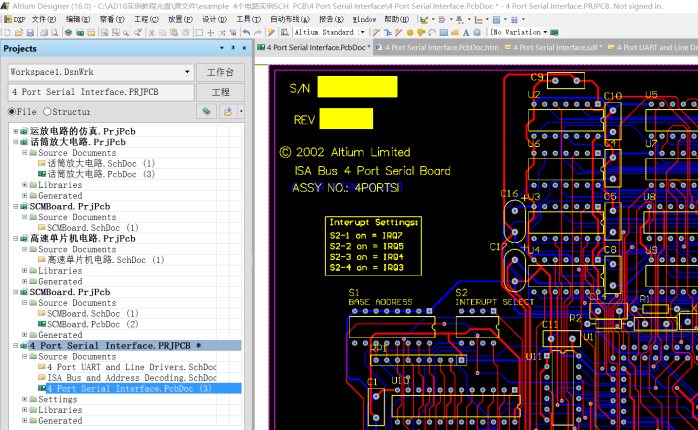Click the Cut scissors icon
The height and width of the screenshot is (430, 698).
coord(151,32)
